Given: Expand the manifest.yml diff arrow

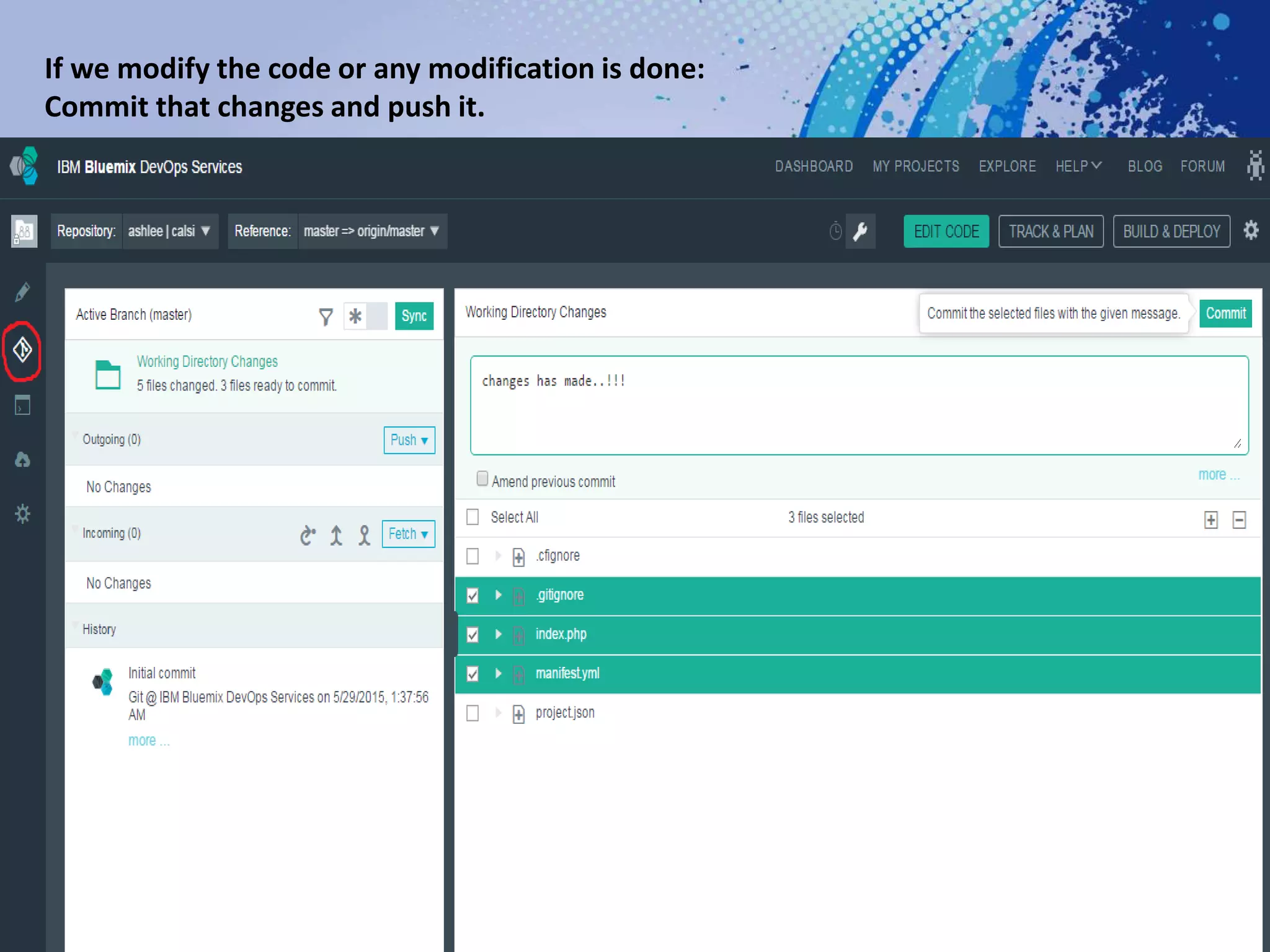Looking at the screenshot, I should click(497, 673).
